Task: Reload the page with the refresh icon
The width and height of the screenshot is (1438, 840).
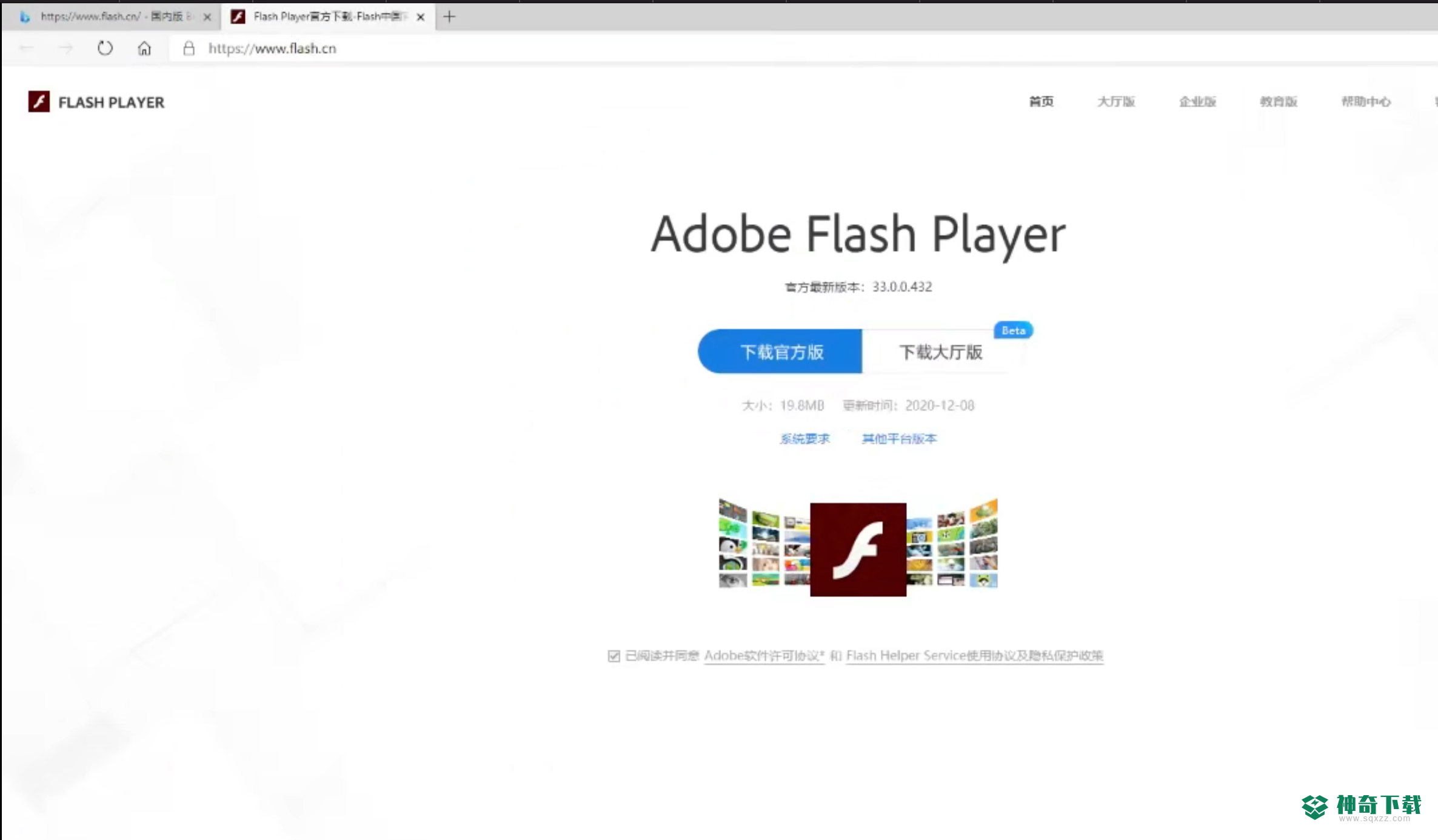Action: [105, 48]
